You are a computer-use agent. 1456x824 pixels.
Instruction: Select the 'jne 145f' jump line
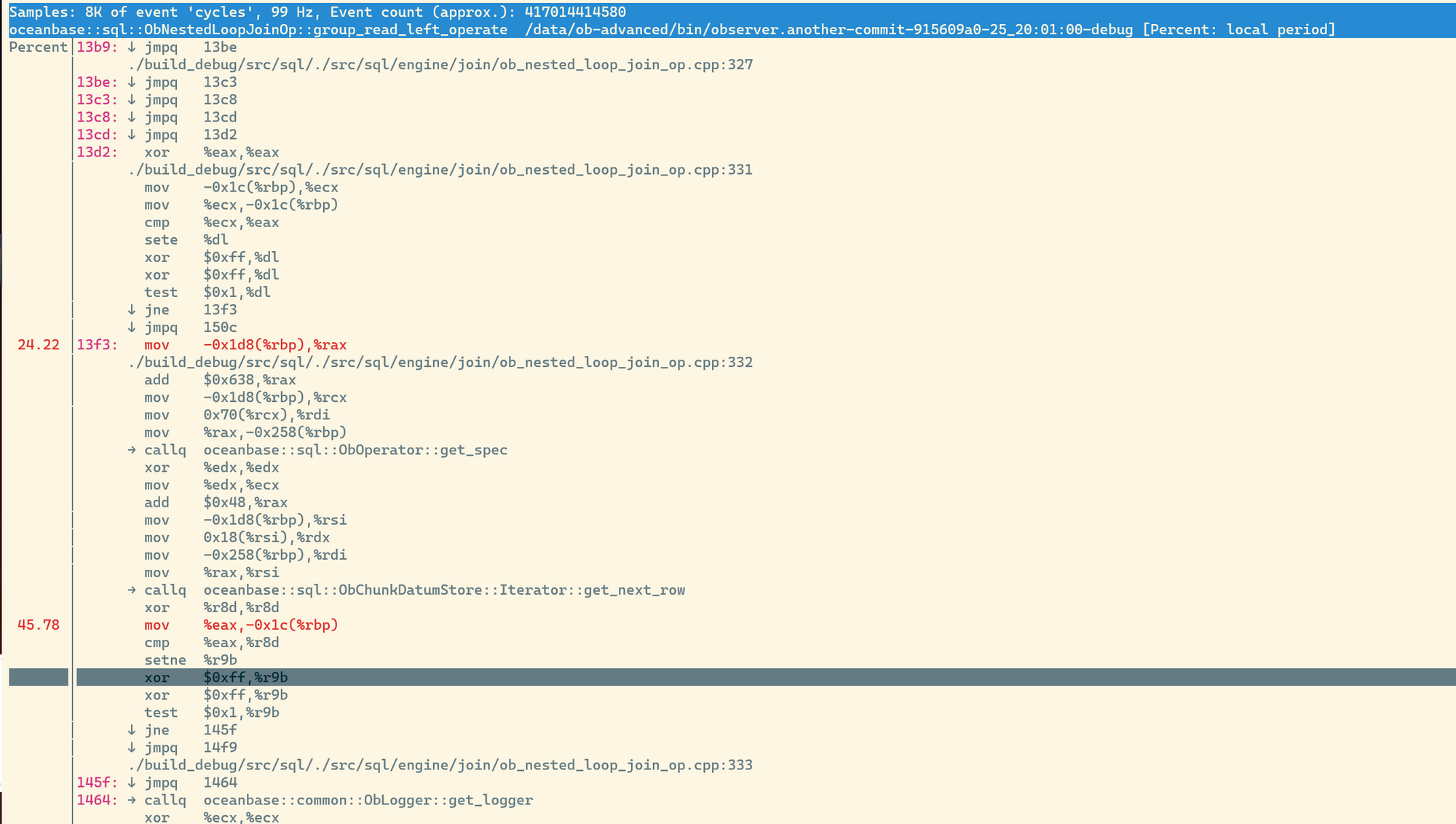[x=182, y=729]
